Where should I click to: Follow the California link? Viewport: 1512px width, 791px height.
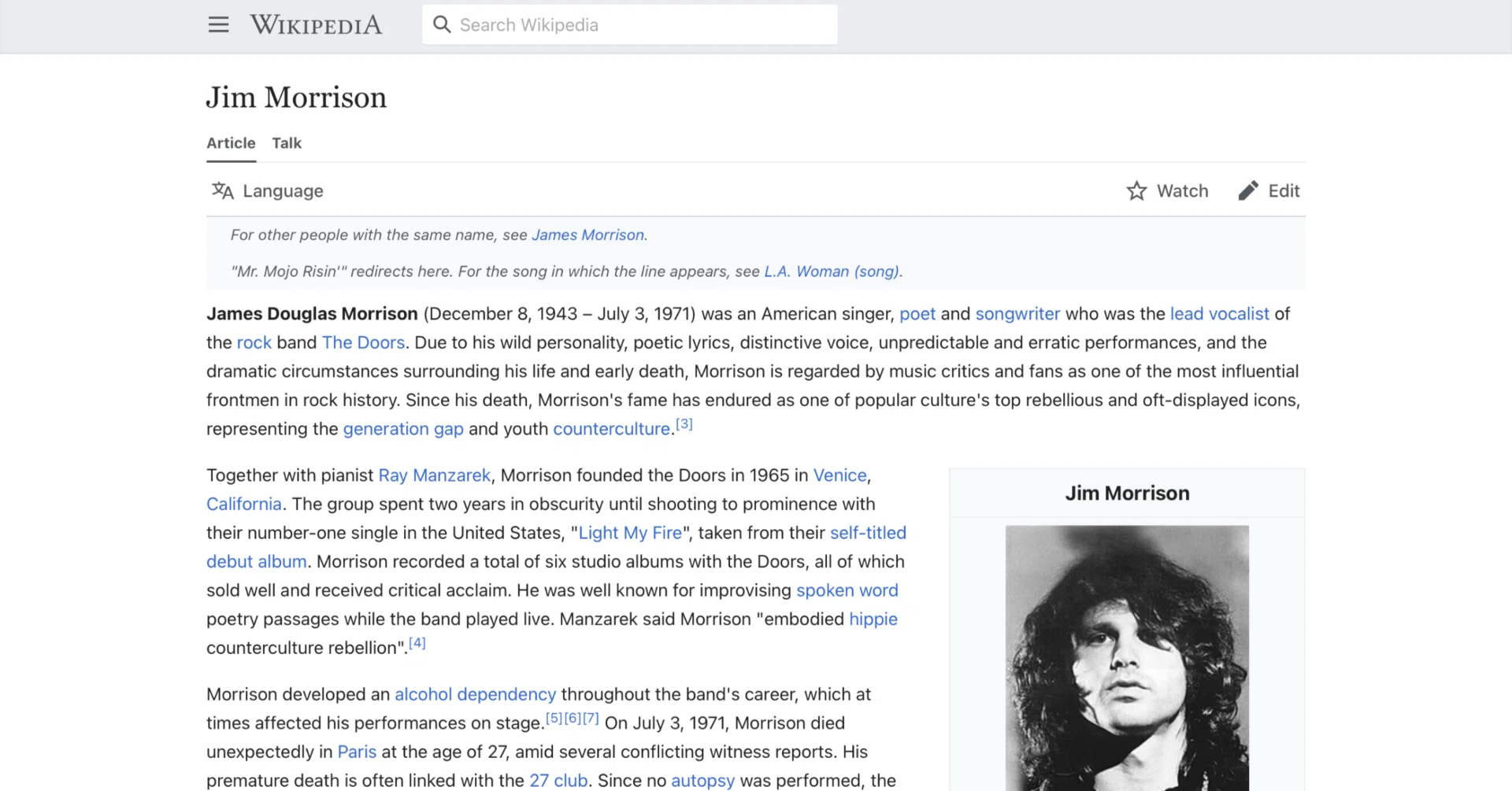pyautogui.click(x=243, y=505)
